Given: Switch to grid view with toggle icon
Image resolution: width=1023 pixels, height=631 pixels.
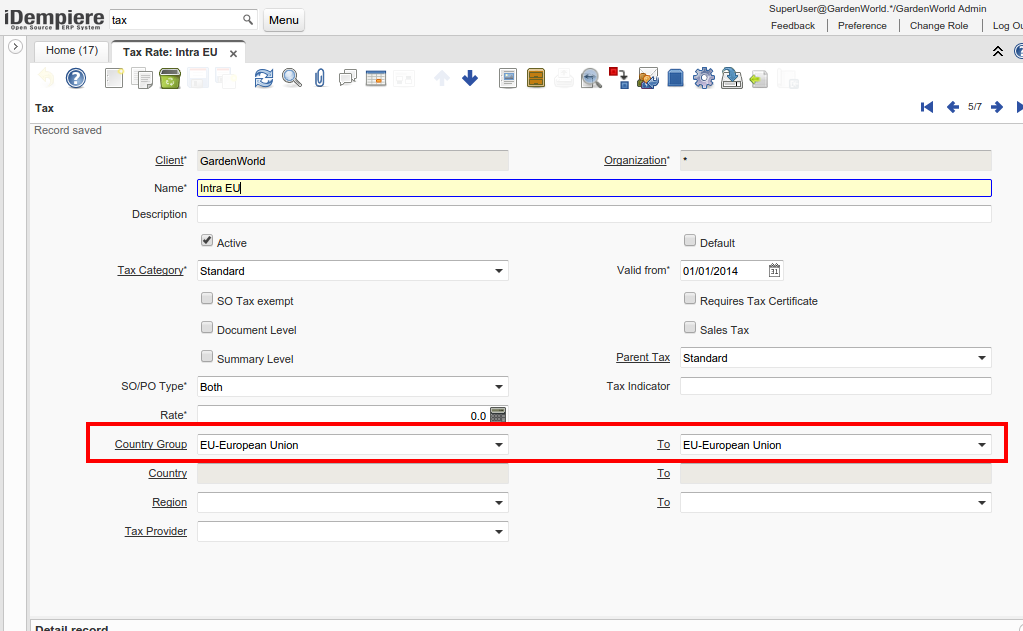Looking at the screenshot, I should click(x=376, y=78).
